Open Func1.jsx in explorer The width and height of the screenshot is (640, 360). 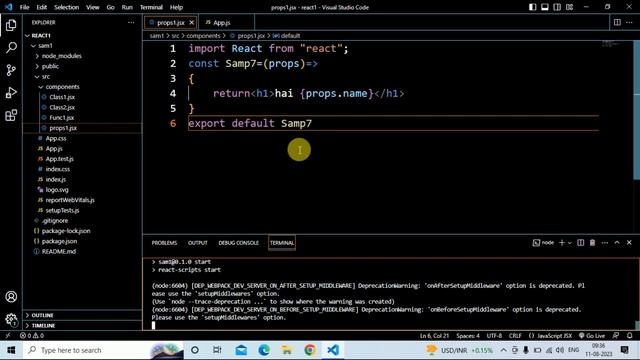(x=82, y=118)
